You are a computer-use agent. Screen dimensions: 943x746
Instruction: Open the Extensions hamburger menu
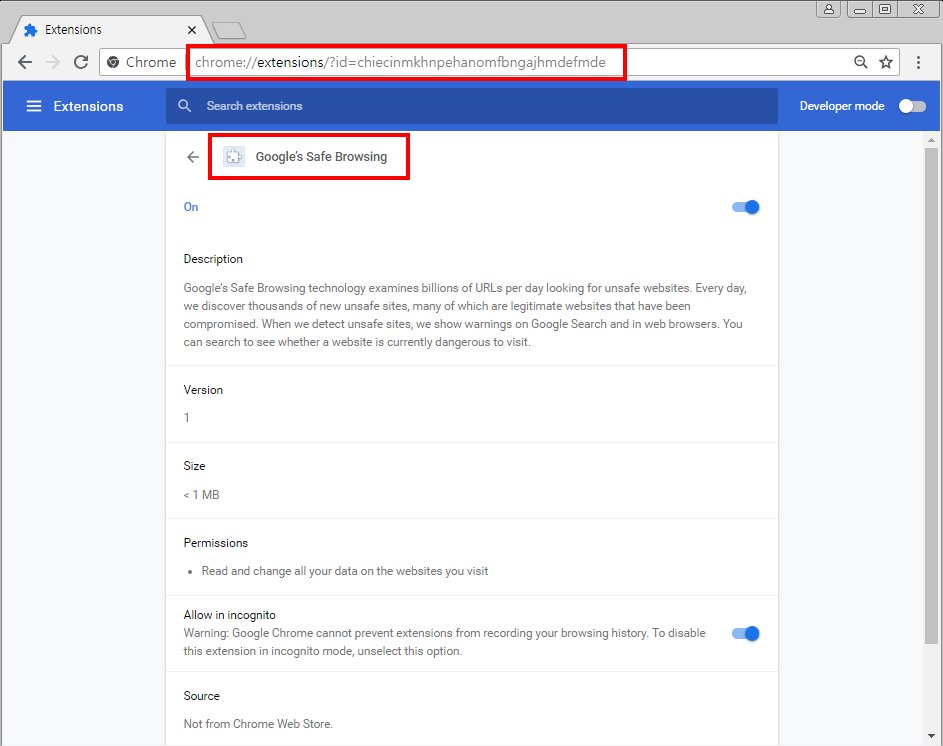(x=34, y=106)
